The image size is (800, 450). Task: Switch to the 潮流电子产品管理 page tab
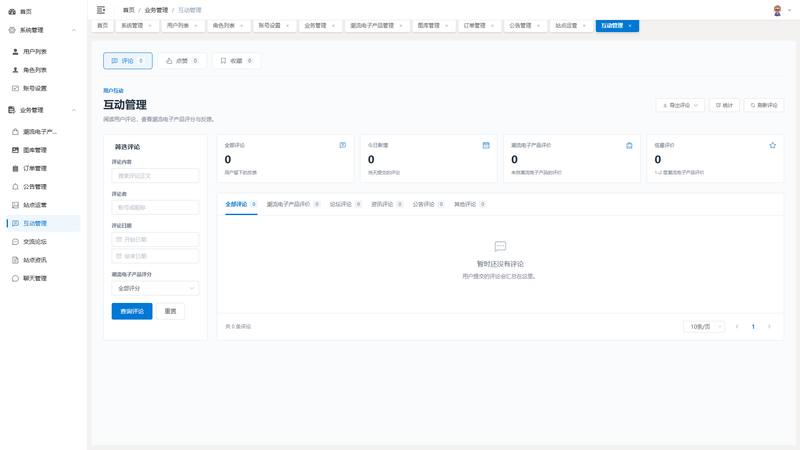[x=372, y=26]
